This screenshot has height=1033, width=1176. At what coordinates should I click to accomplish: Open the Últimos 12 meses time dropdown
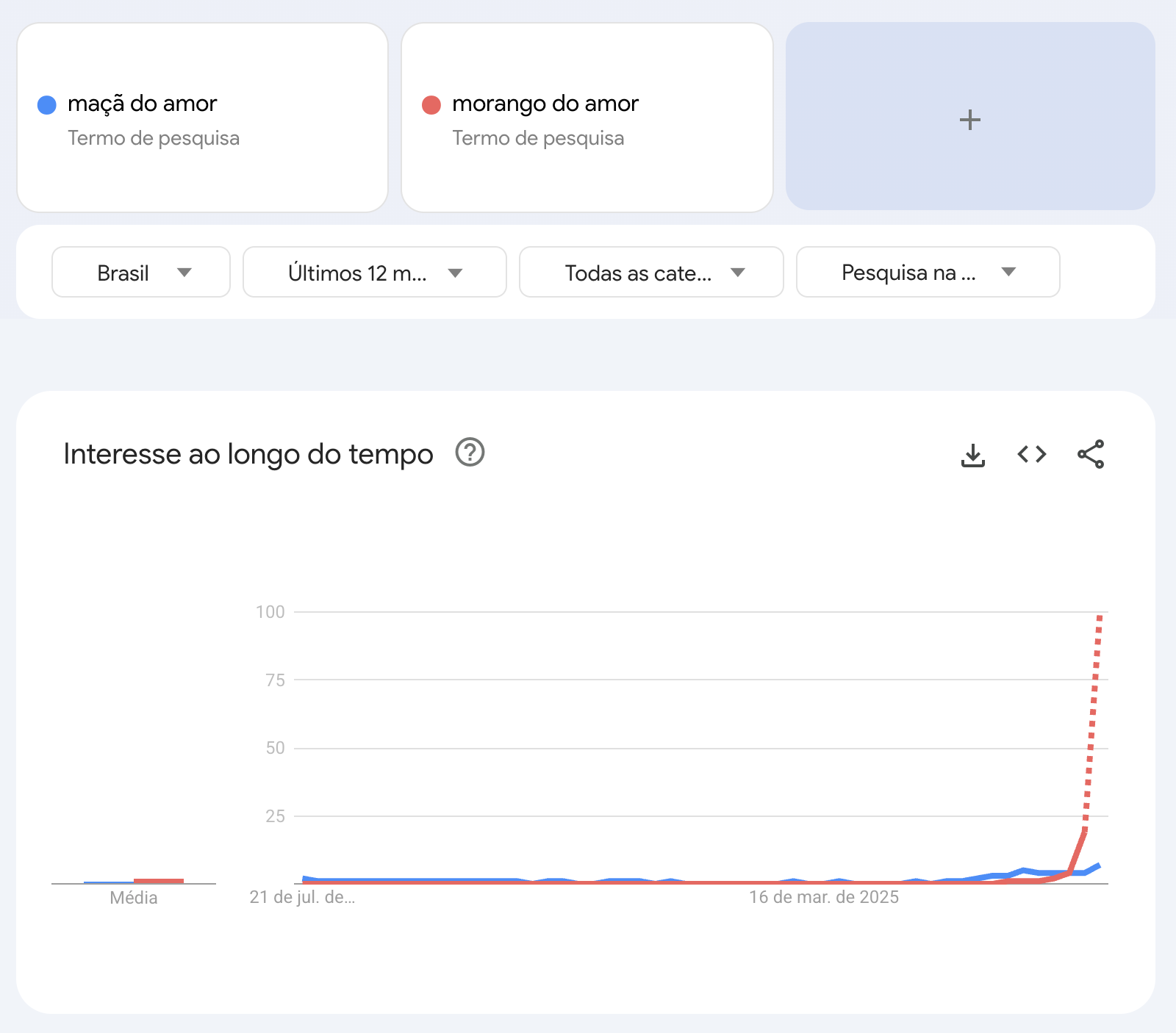(375, 272)
